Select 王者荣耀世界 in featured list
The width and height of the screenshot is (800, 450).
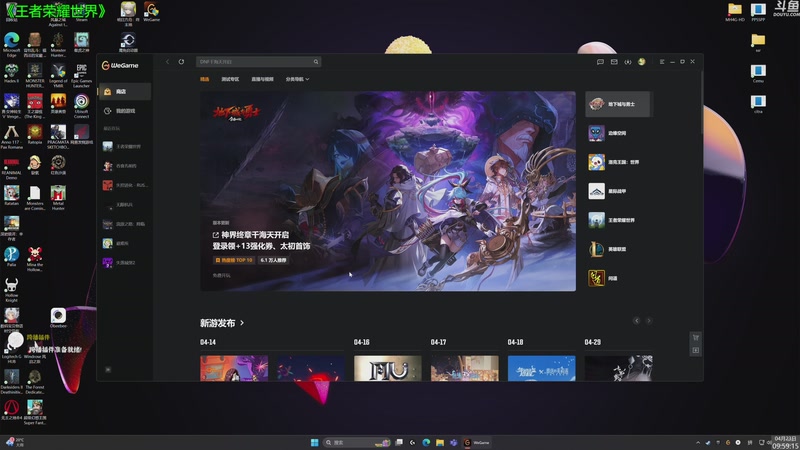618,220
